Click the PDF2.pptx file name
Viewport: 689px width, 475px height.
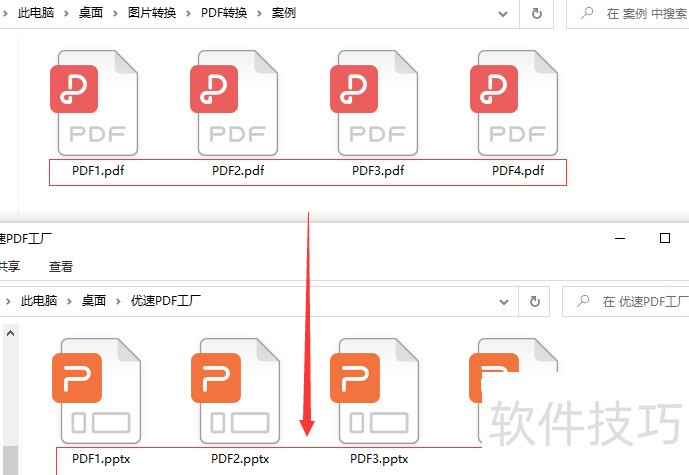pyautogui.click(x=240, y=459)
